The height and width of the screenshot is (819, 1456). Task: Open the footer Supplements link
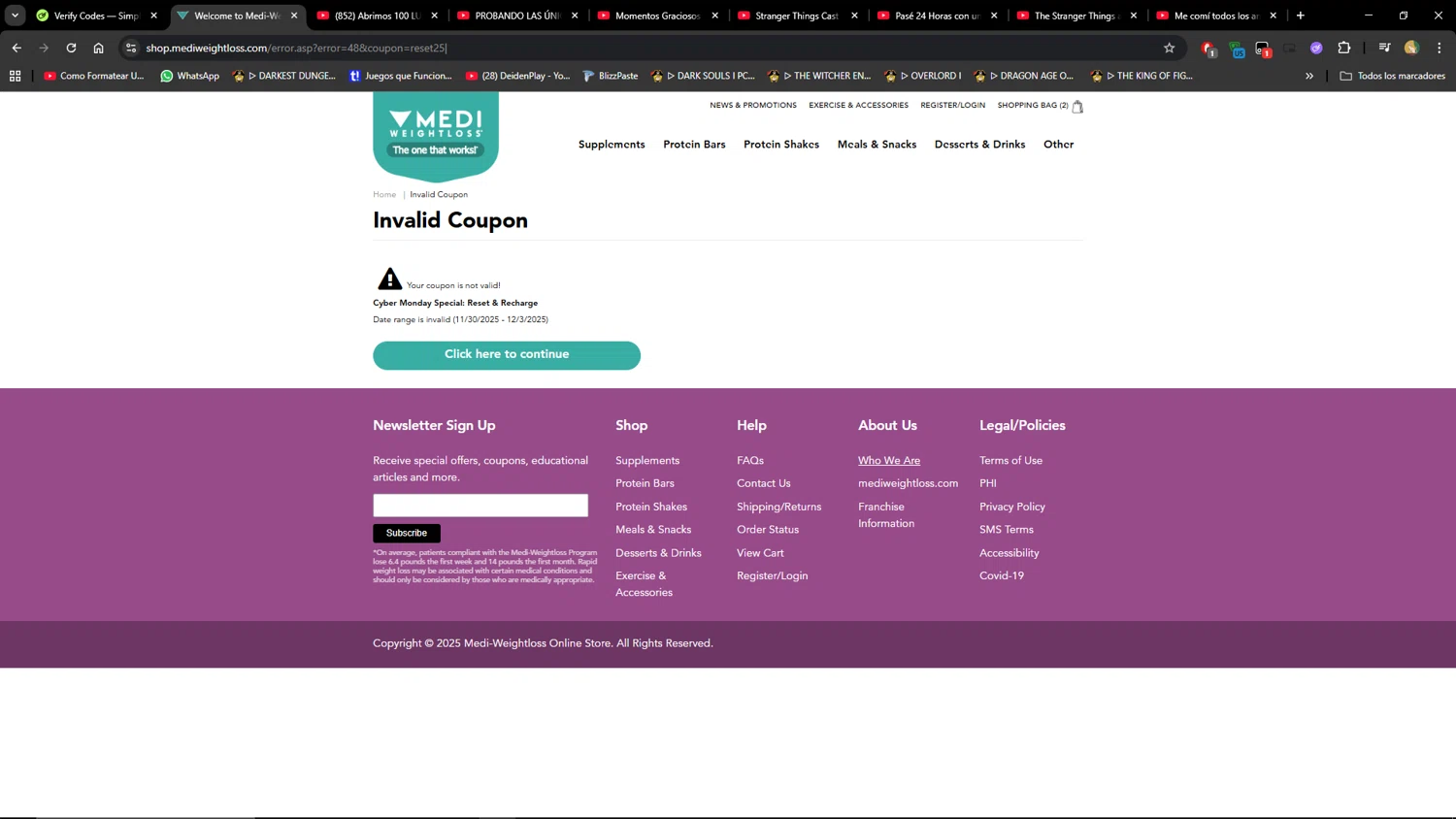(647, 461)
